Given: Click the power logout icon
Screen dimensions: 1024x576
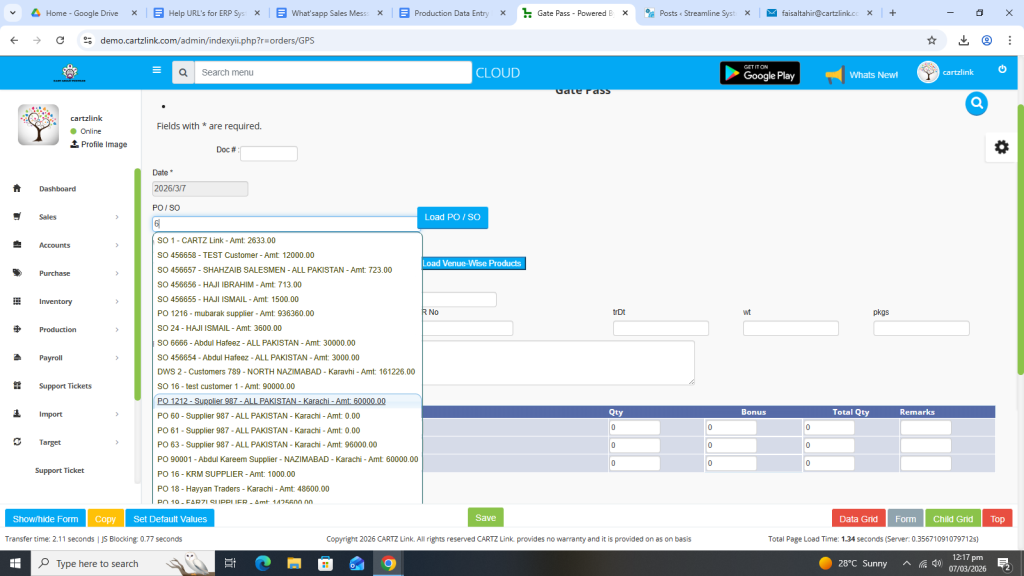Looking at the screenshot, I should click(1002, 69).
